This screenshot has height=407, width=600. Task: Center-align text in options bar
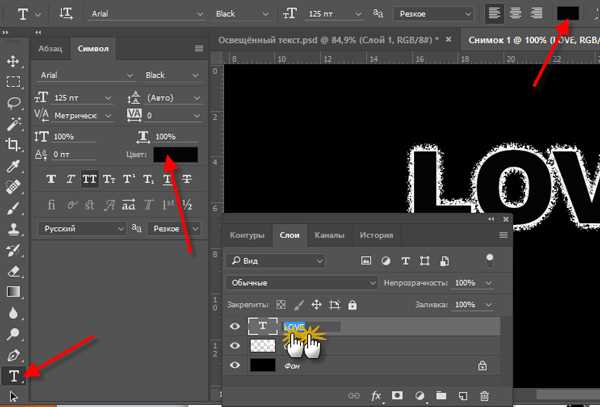click(x=515, y=14)
